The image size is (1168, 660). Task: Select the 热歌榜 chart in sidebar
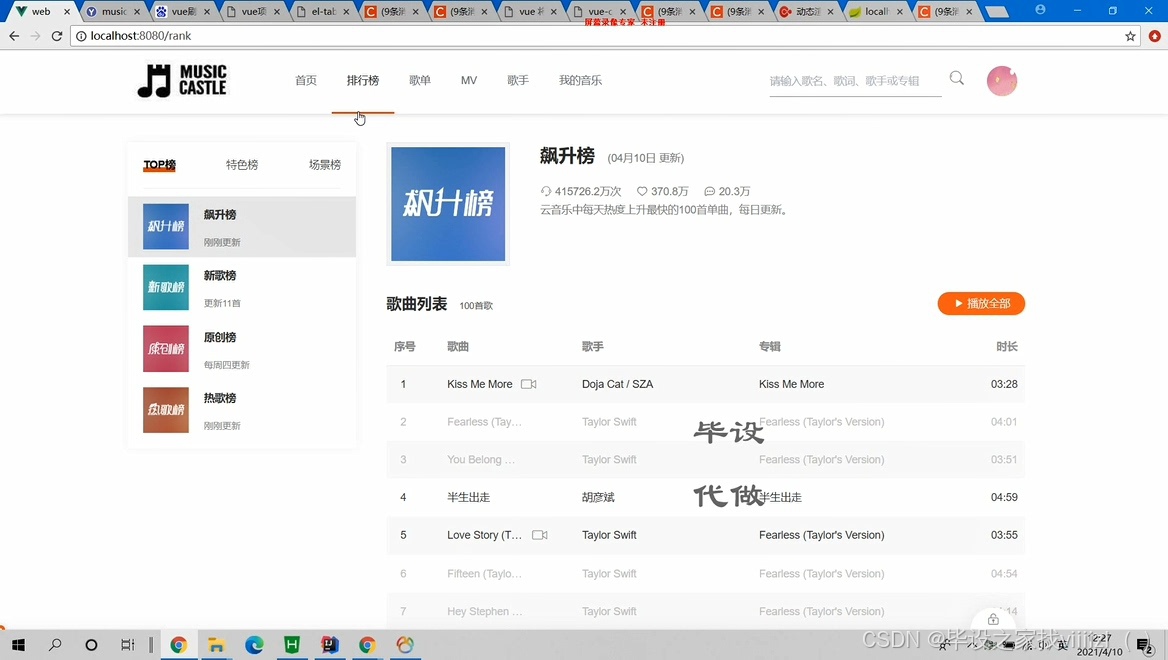coord(242,410)
